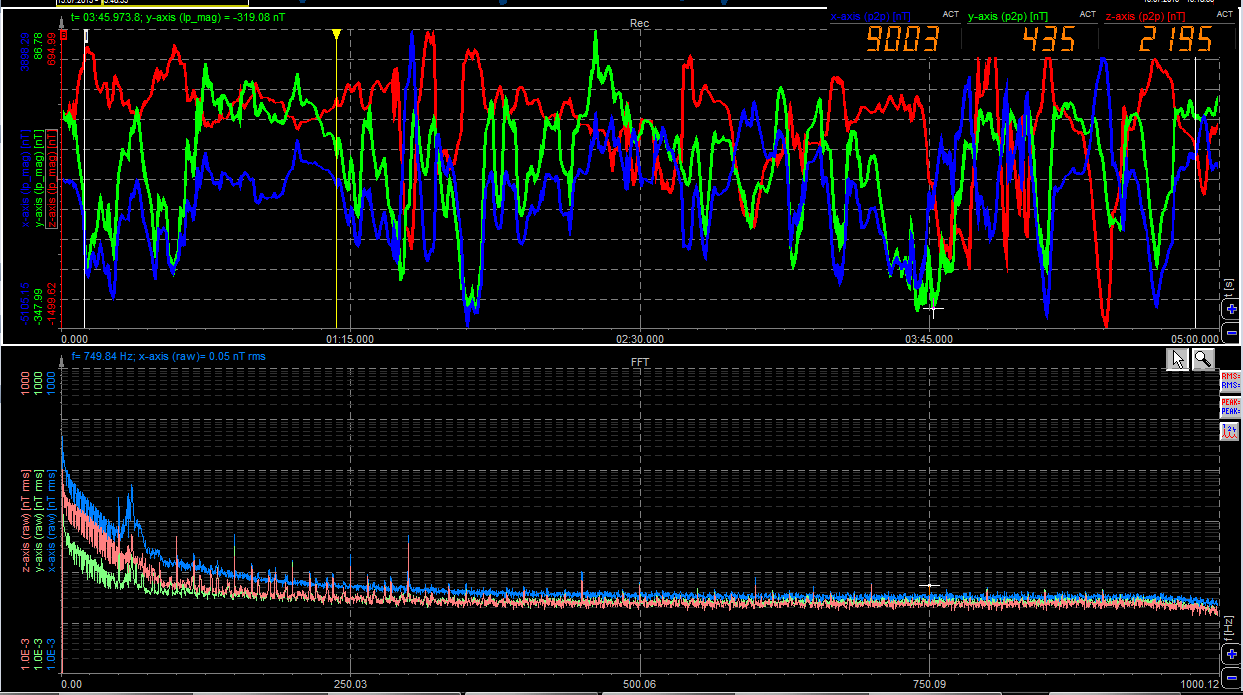Click recorder time label 01:15.000
The width and height of the screenshot is (1243, 695).
[x=350, y=339]
